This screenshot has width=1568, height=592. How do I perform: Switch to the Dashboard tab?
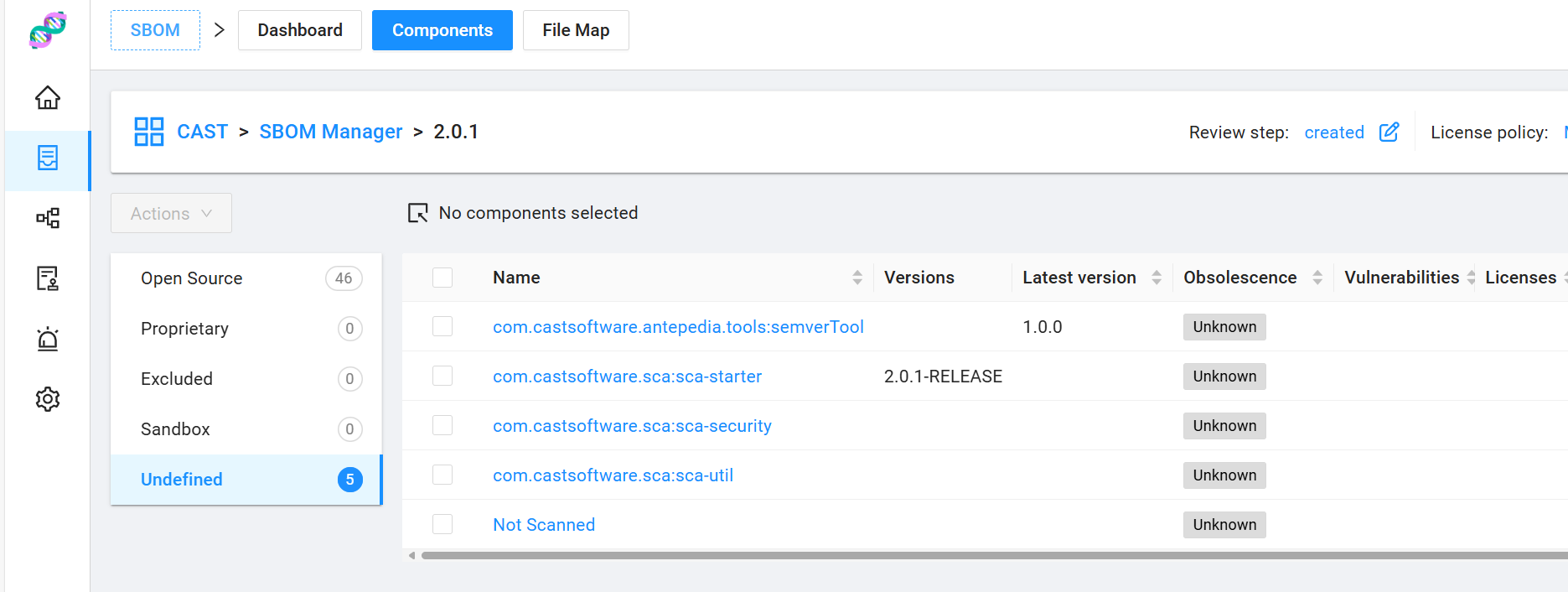pyautogui.click(x=300, y=30)
